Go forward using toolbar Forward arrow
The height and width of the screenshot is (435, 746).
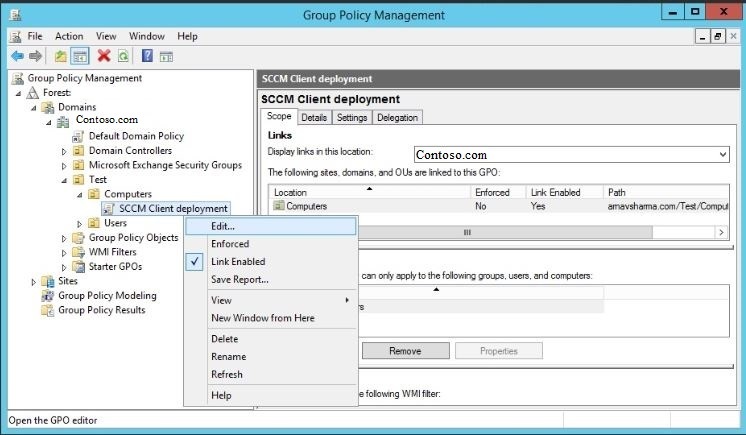[35, 56]
